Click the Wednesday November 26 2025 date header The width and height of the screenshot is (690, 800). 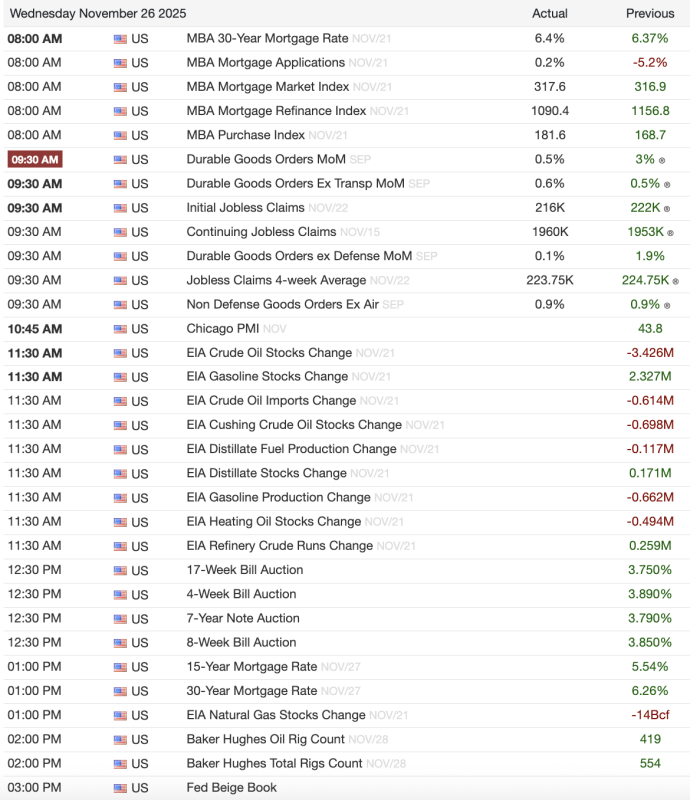[x=97, y=13]
